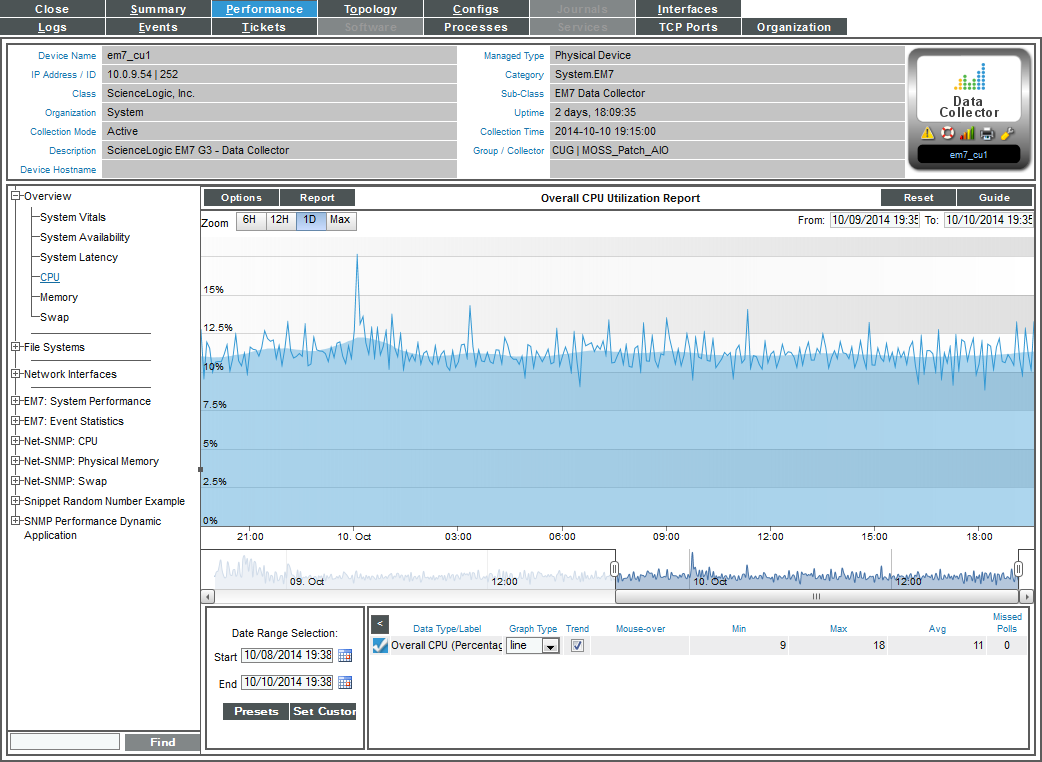Expand the Network Interfaces tree node
The width and height of the screenshot is (1042, 762).
click(x=16, y=374)
